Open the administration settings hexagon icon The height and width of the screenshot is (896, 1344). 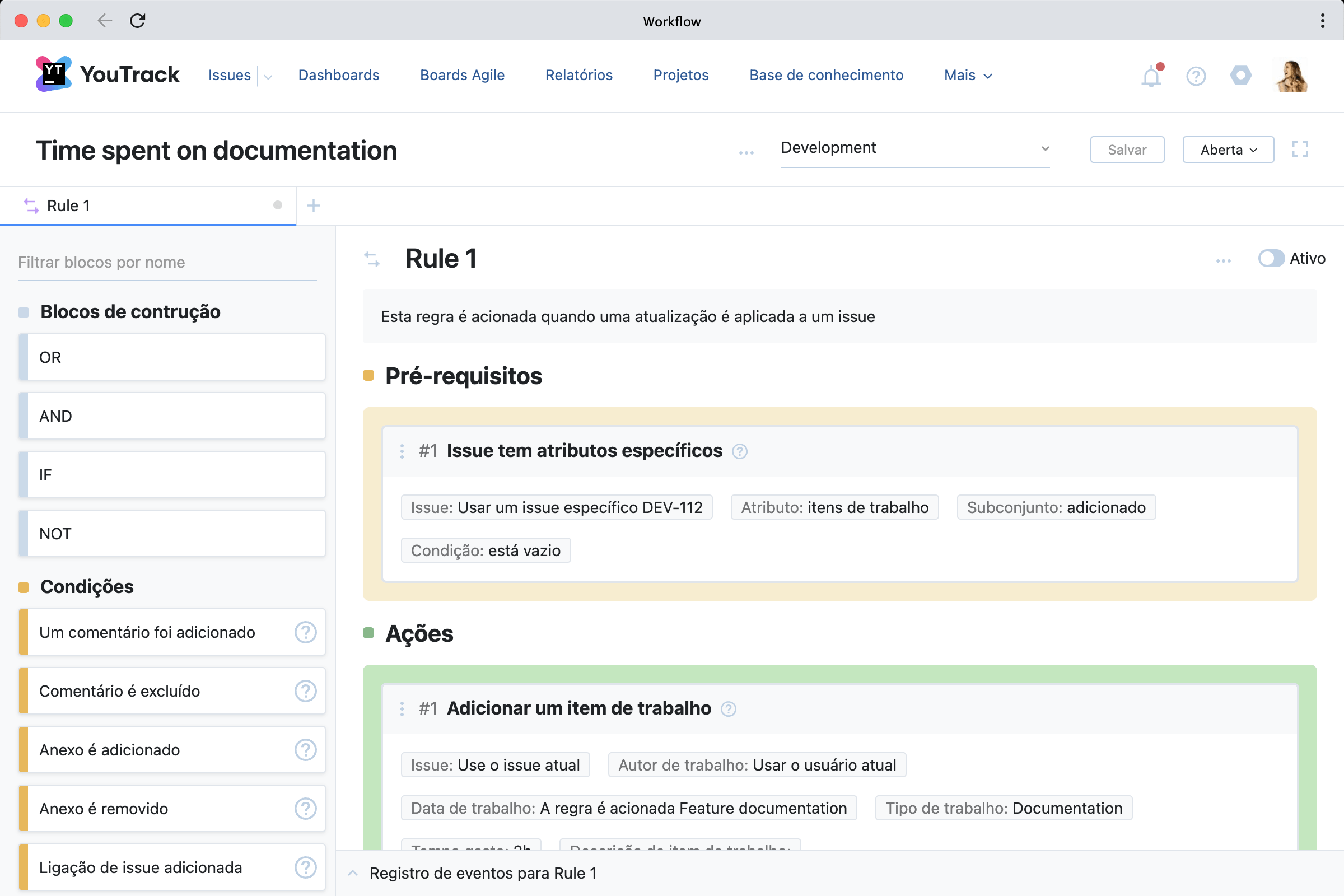(1240, 76)
